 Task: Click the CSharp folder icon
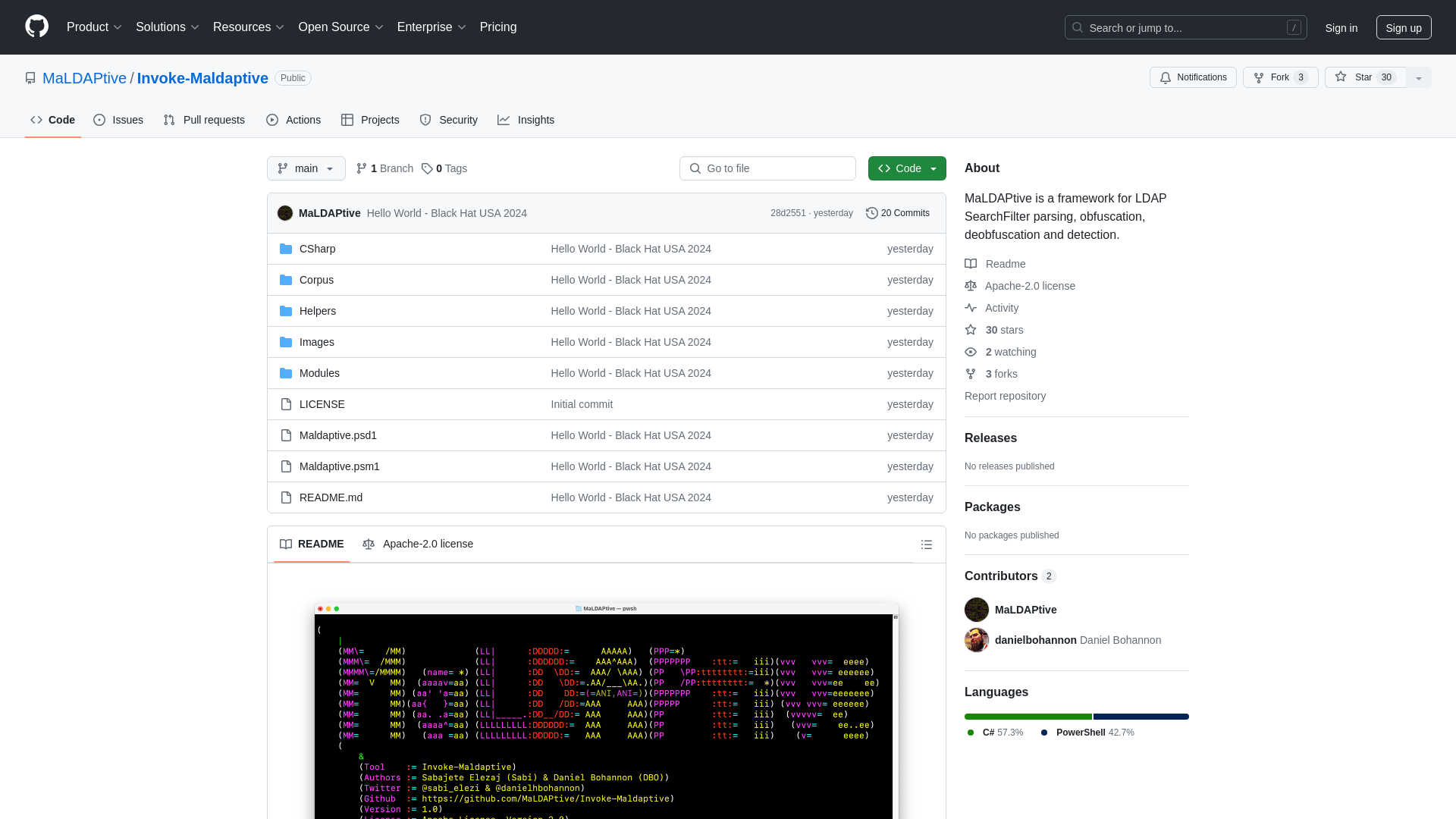(x=286, y=249)
